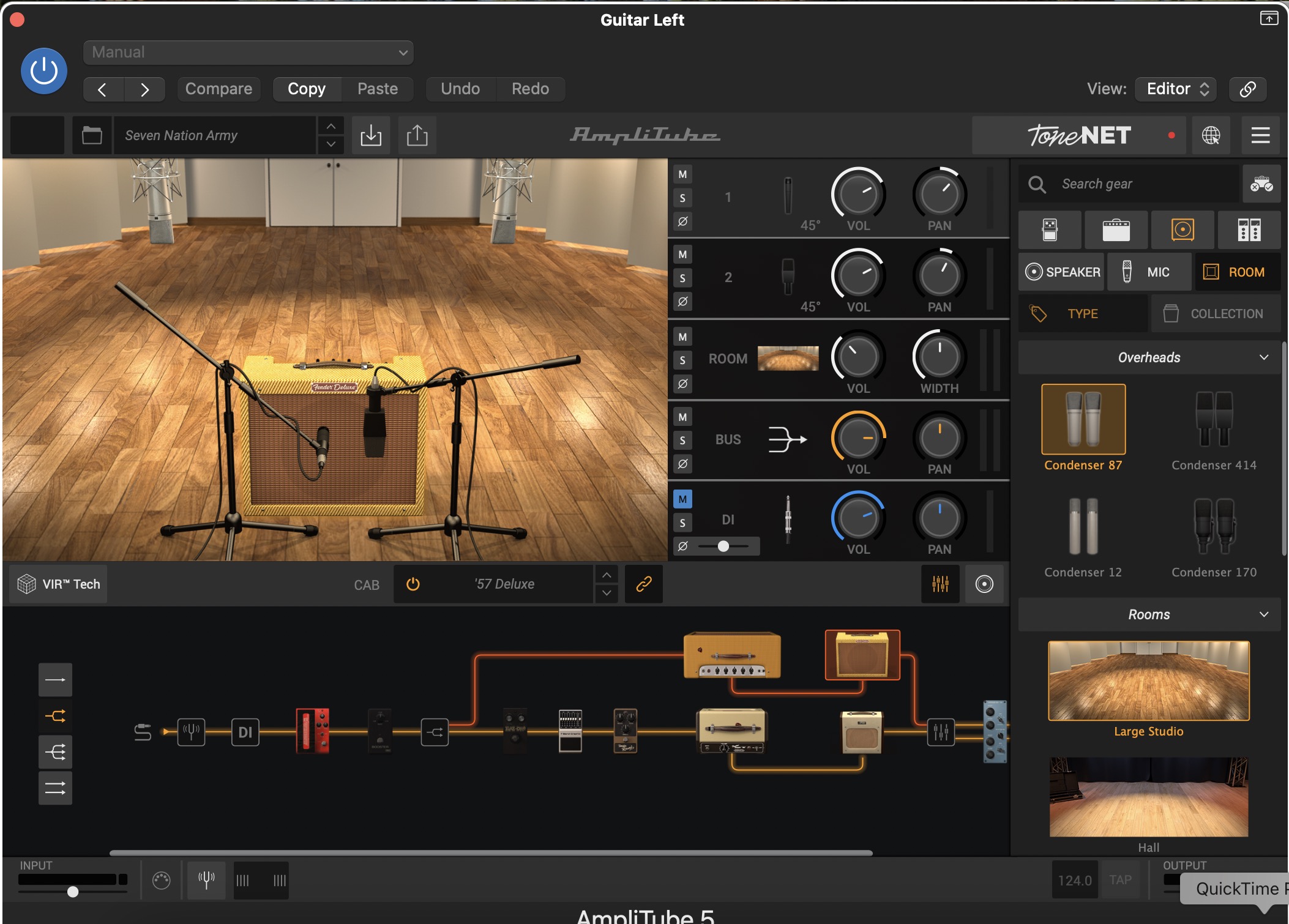Open the ToneNET globe icon
Image resolution: width=1289 pixels, height=924 pixels.
(1211, 135)
